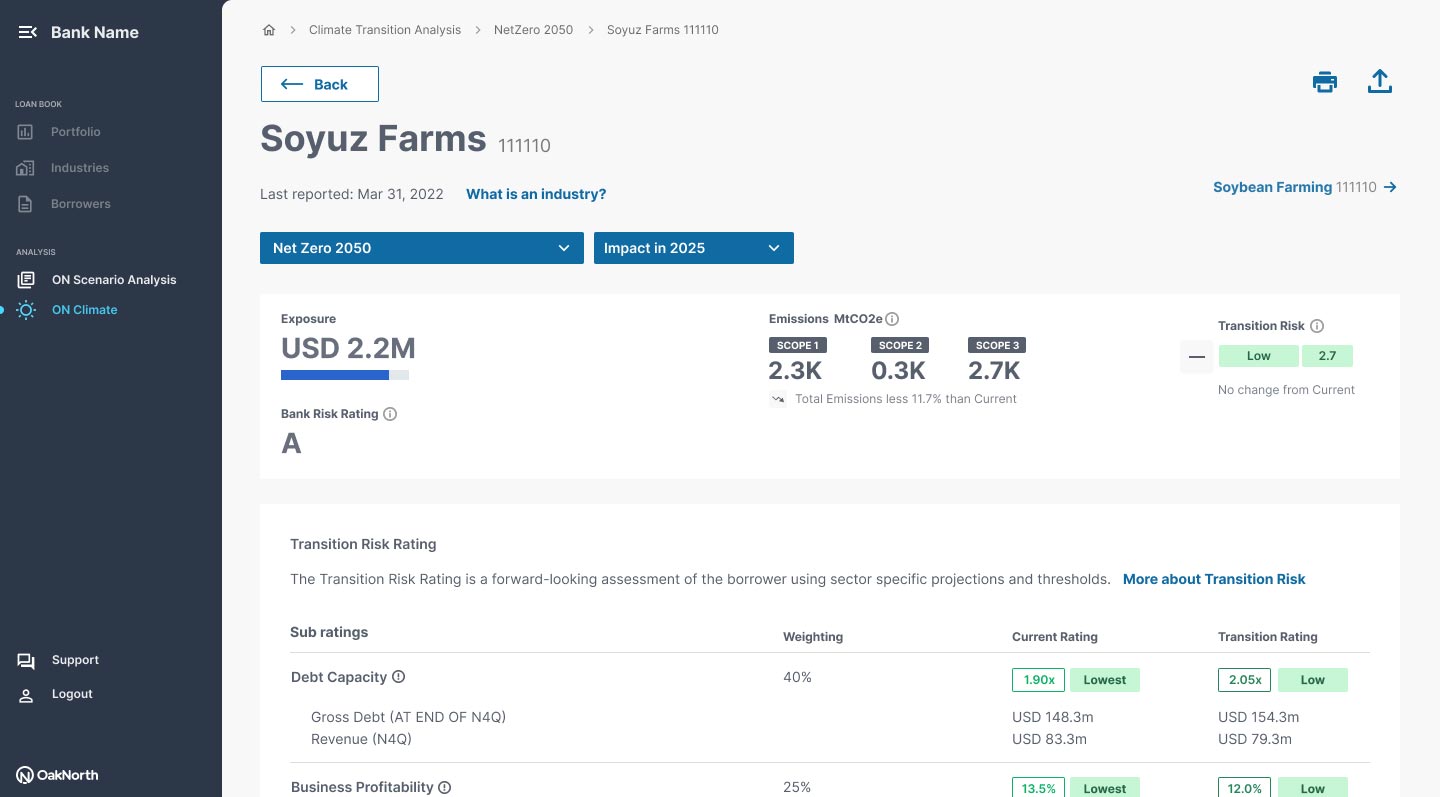Show info for Debt Capacity

coord(398,677)
